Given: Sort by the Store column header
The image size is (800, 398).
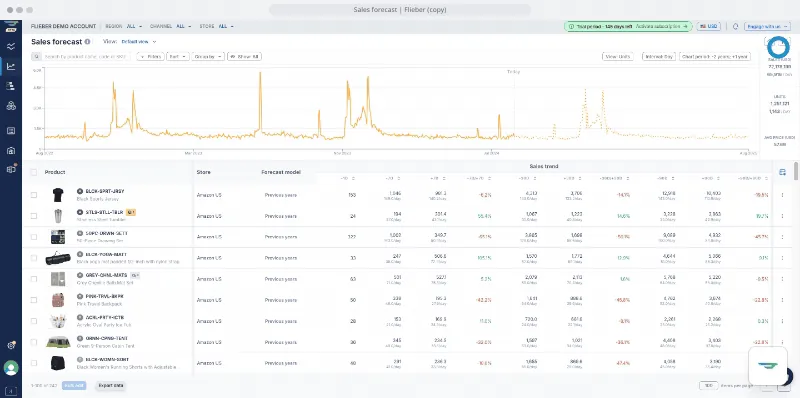Looking at the screenshot, I should coord(203,172).
